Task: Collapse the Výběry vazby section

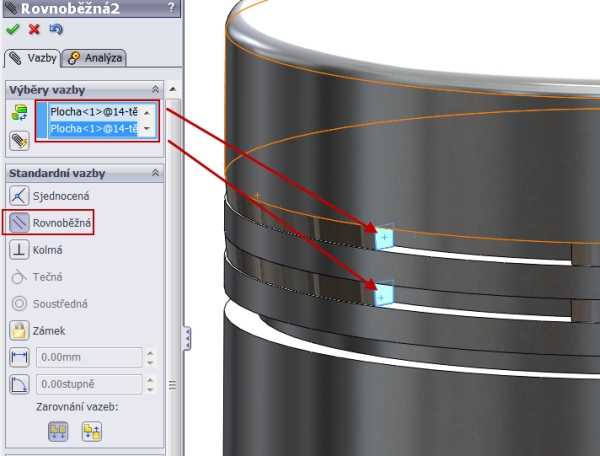Action: 155,90
